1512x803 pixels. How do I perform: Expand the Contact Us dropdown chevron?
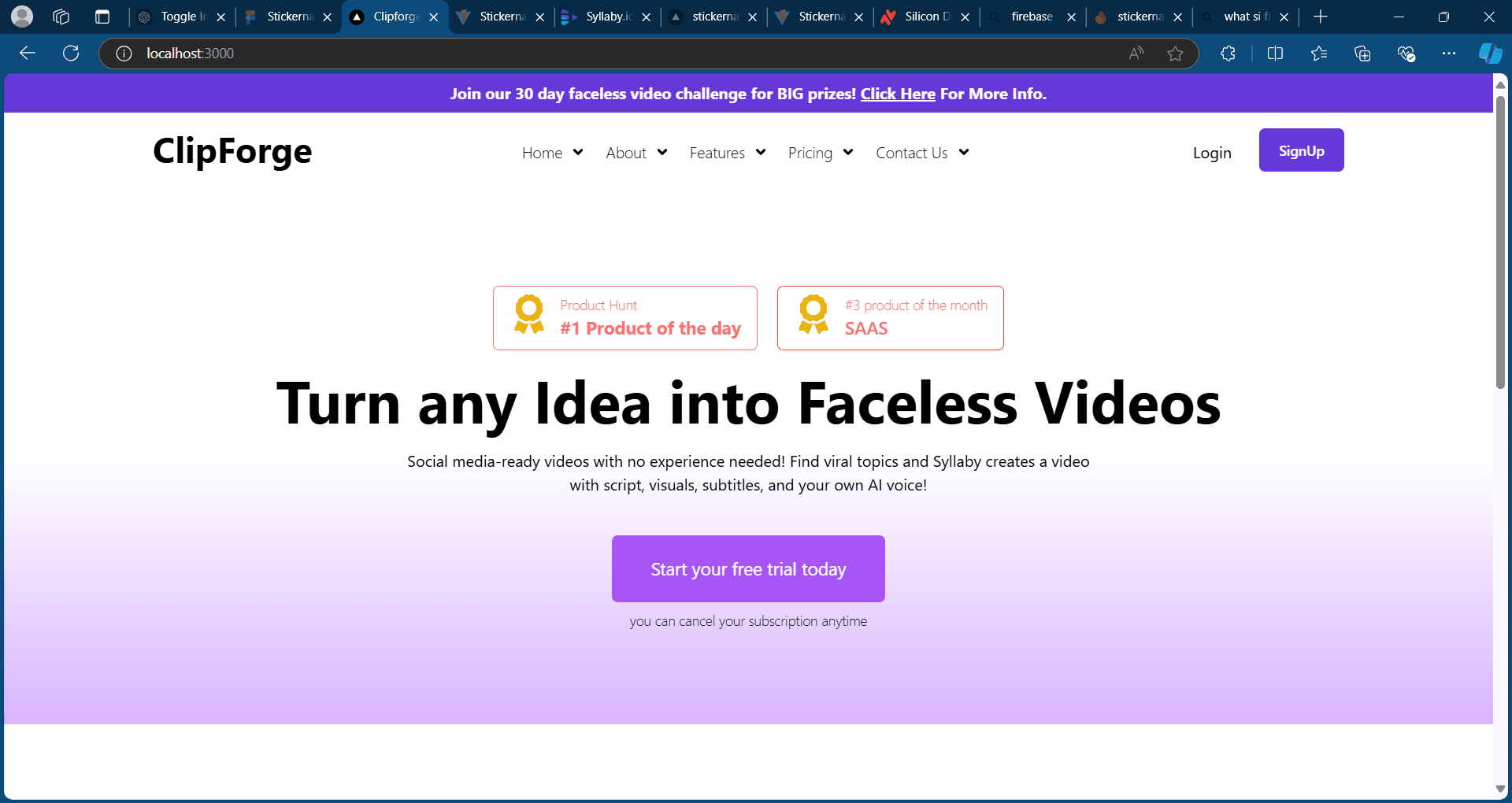tap(964, 153)
